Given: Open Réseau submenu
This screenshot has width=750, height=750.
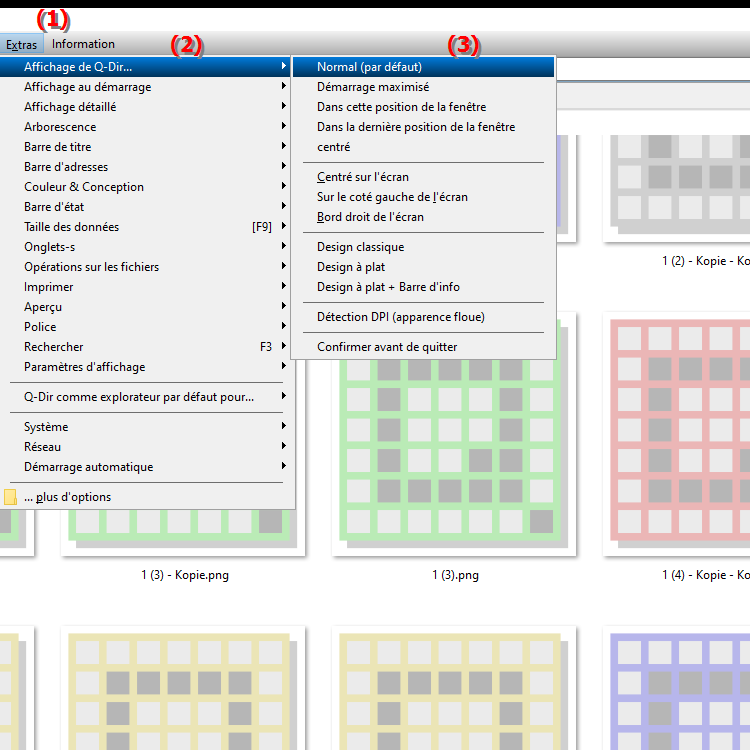Looking at the screenshot, I should [145, 447].
